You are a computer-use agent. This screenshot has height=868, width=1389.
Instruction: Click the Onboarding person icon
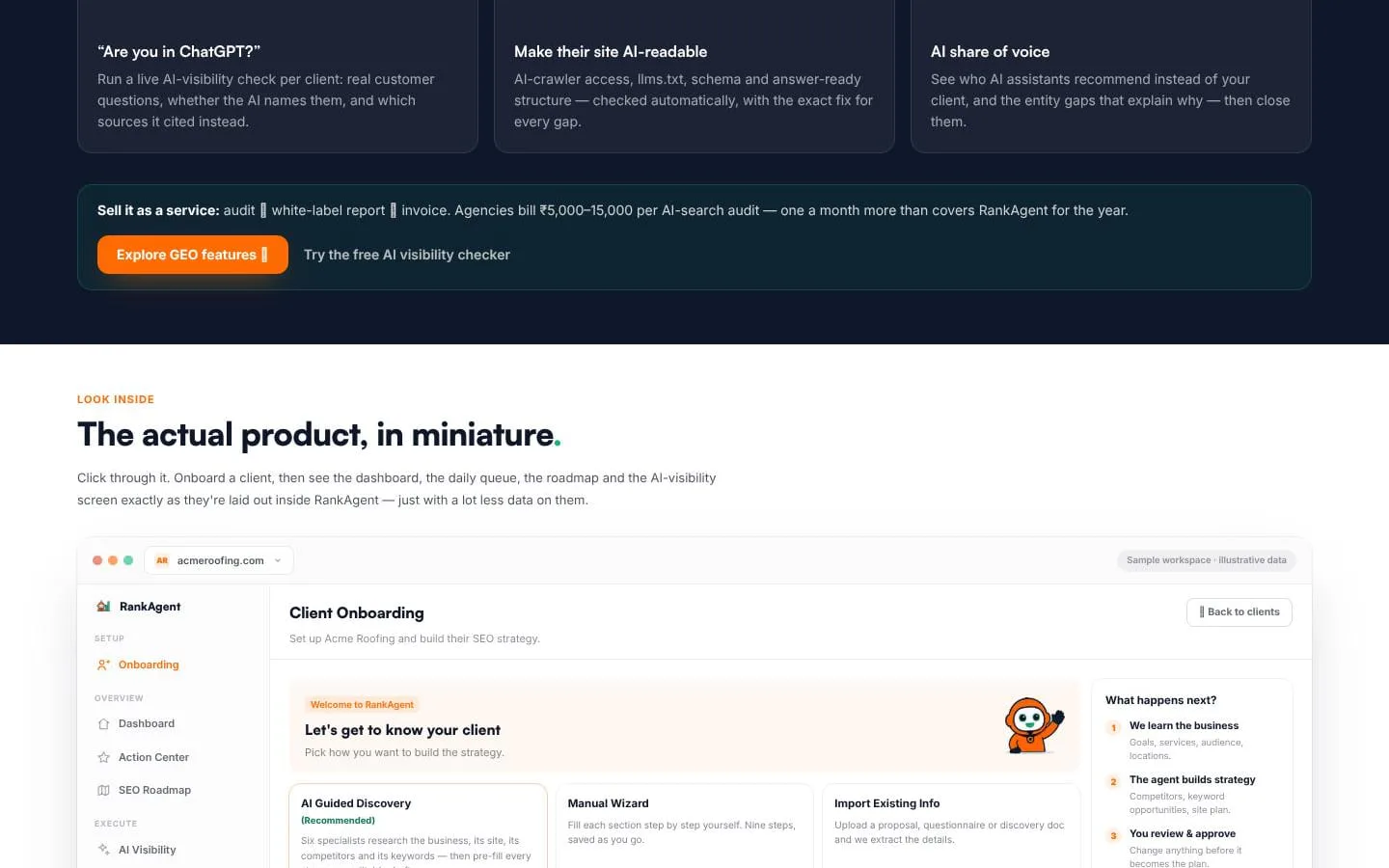click(x=103, y=665)
